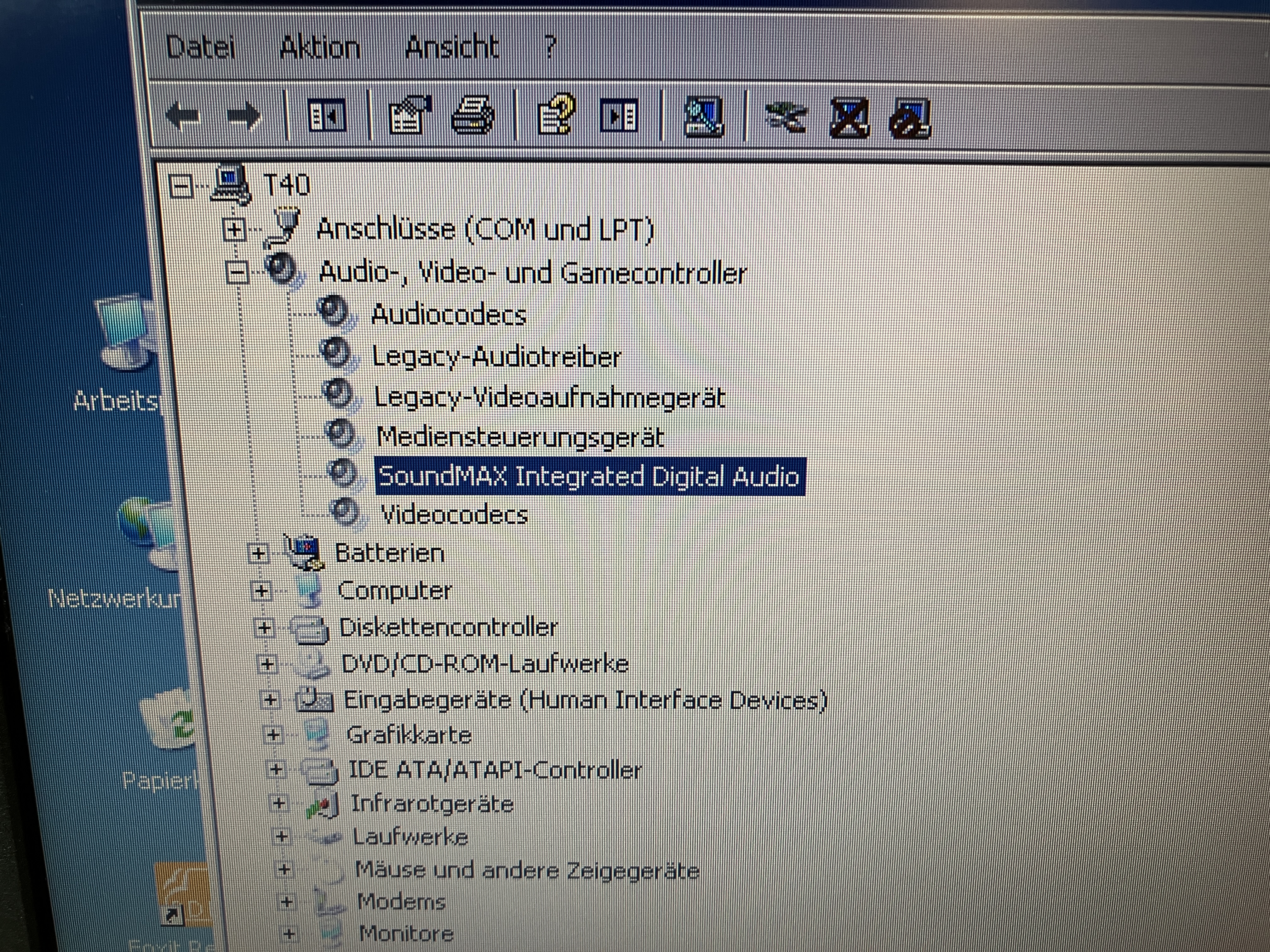Select SoundMAX Integrated Digital Audio device
Screen dimensions: 1270x952
[589, 476]
